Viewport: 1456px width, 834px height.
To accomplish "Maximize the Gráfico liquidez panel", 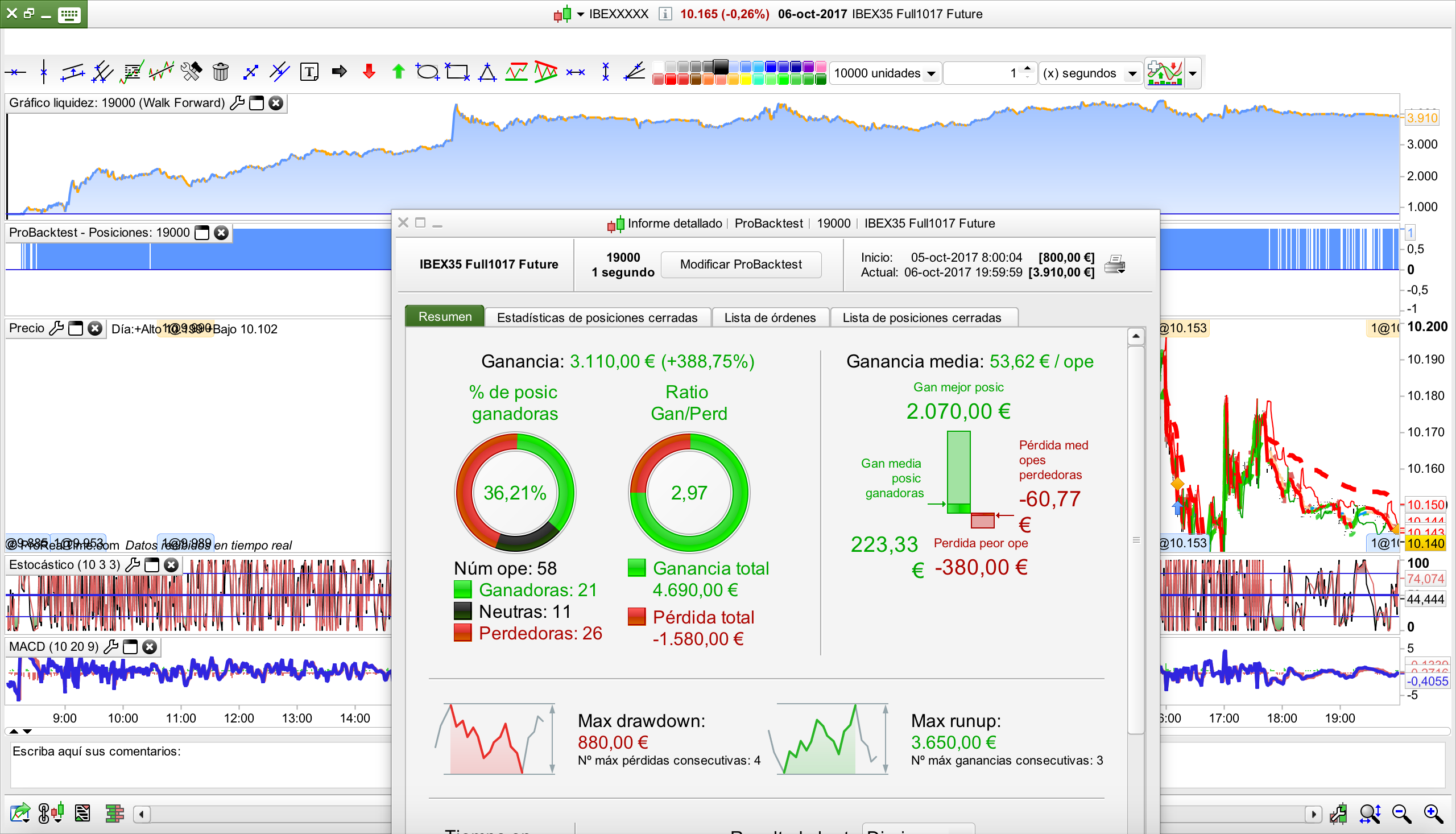I will pos(257,103).
